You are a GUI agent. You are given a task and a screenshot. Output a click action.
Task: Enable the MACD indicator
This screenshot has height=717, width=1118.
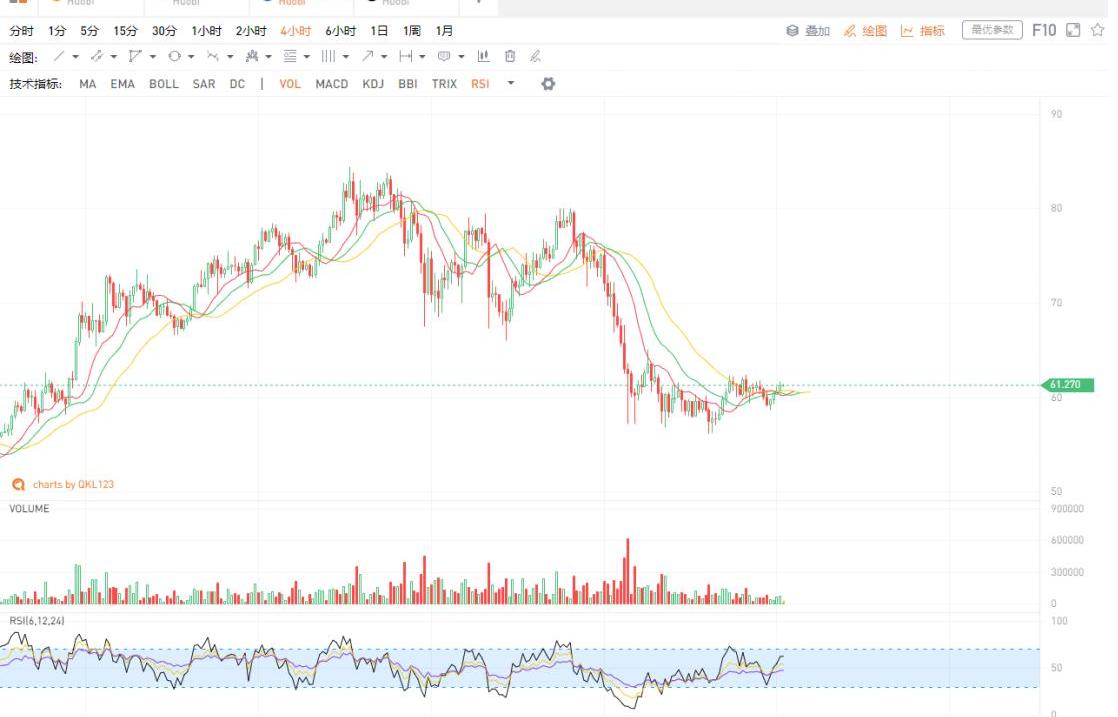tap(332, 84)
